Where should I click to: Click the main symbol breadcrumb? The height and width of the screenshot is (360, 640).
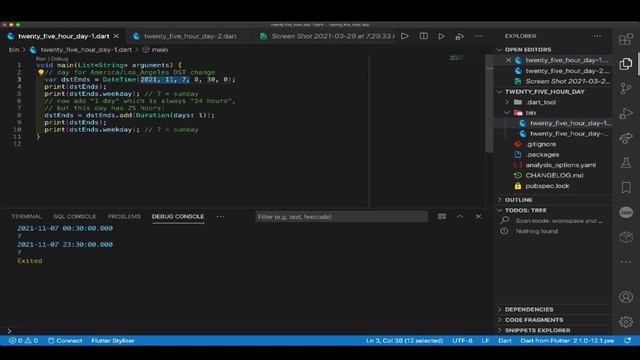click(160, 50)
